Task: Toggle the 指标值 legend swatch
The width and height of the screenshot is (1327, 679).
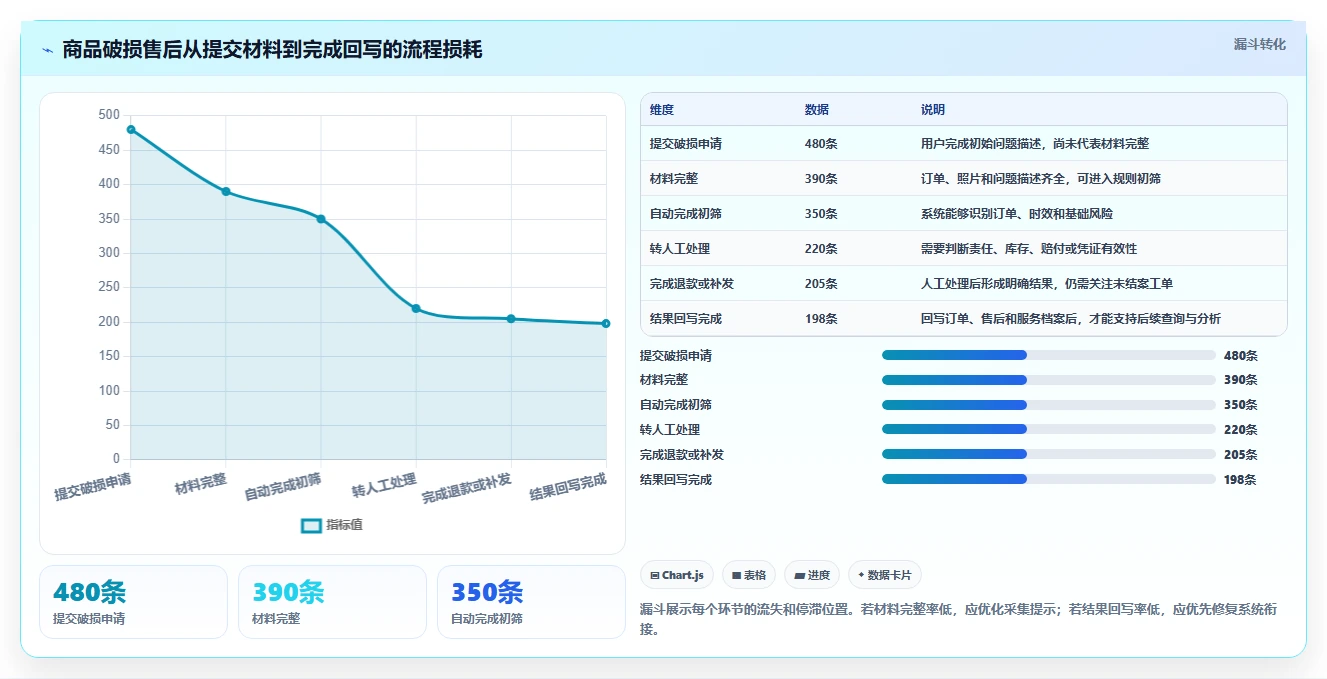Action: (x=311, y=525)
